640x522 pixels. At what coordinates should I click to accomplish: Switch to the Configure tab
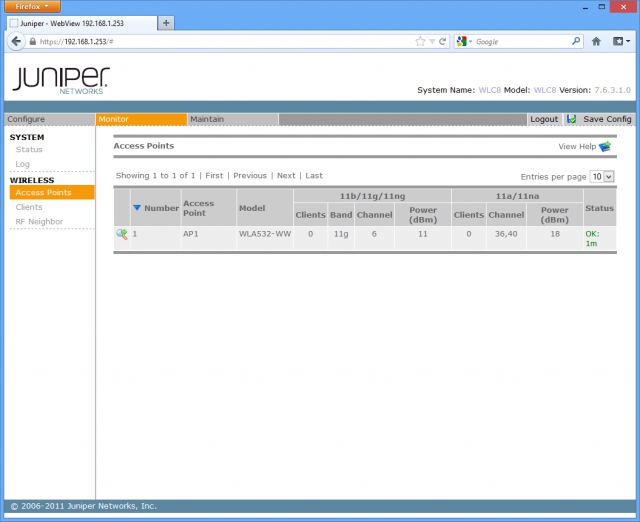point(49,119)
